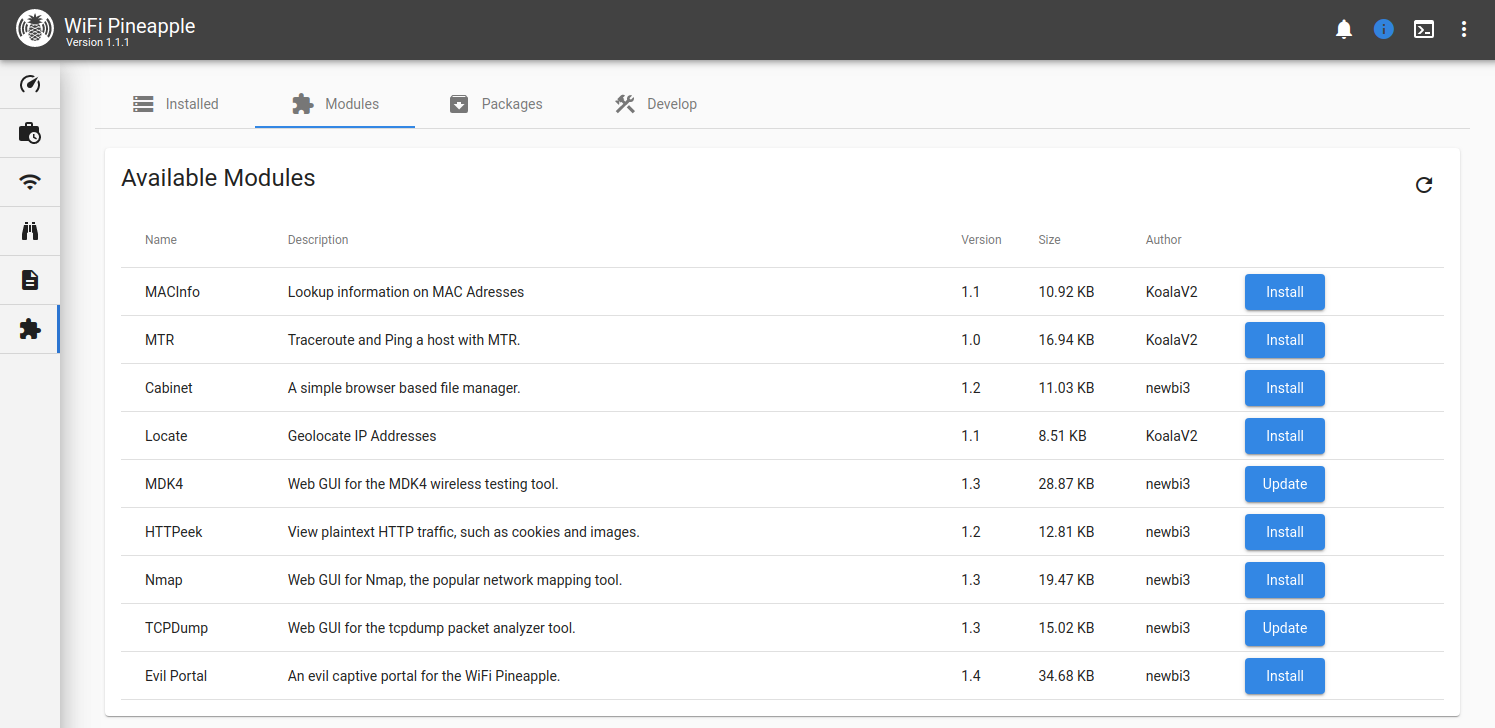
Task: Click the WiFi Pineapple logo icon
Action: 35,29
